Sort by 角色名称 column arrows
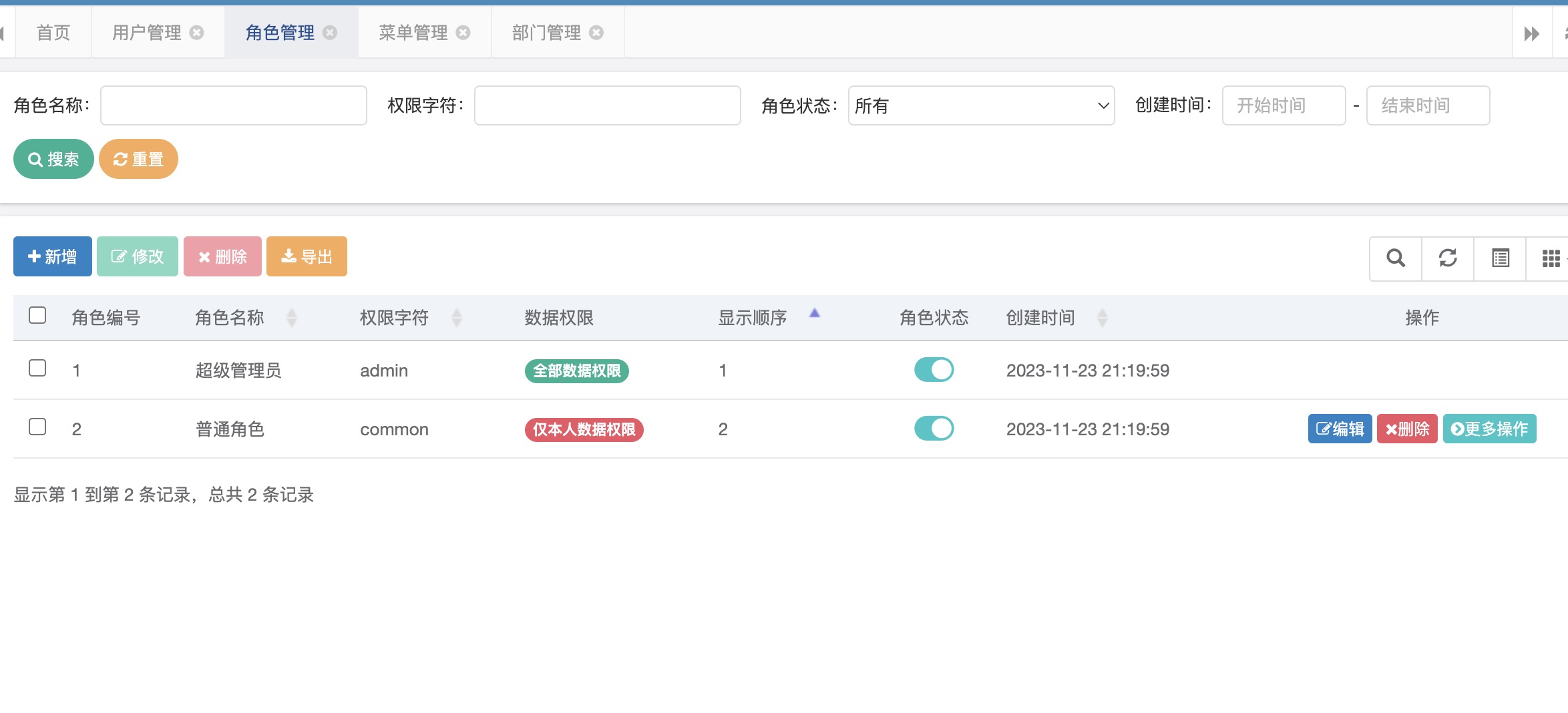This screenshot has width=1568, height=713. (292, 318)
